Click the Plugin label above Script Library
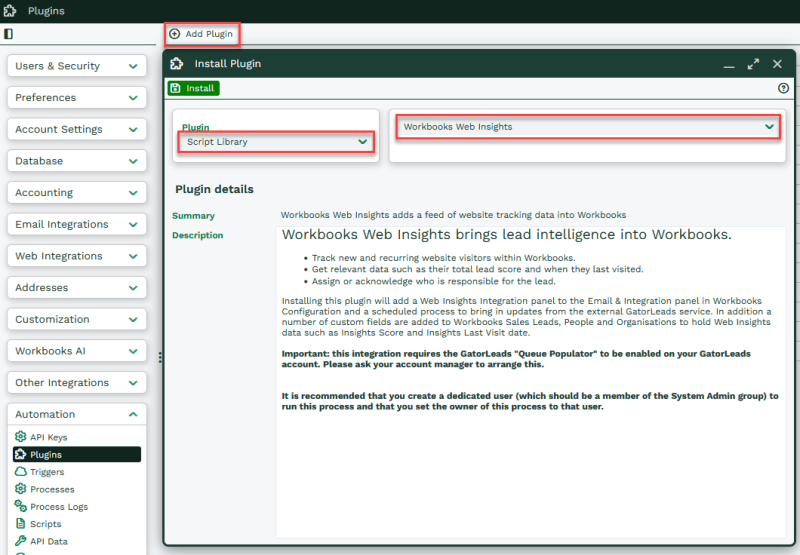This screenshot has height=555, width=800. [195, 127]
